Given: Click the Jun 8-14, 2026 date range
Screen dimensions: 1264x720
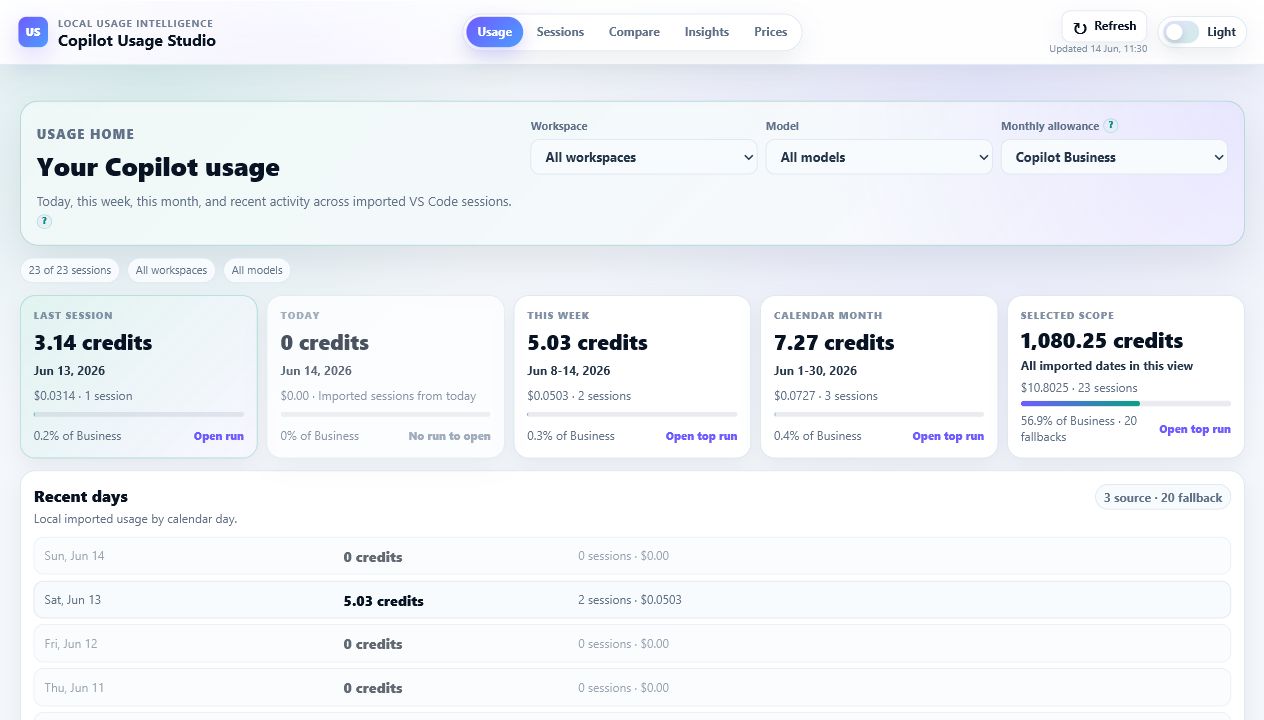Looking at the screenshot, I should [x=569, y=371].
